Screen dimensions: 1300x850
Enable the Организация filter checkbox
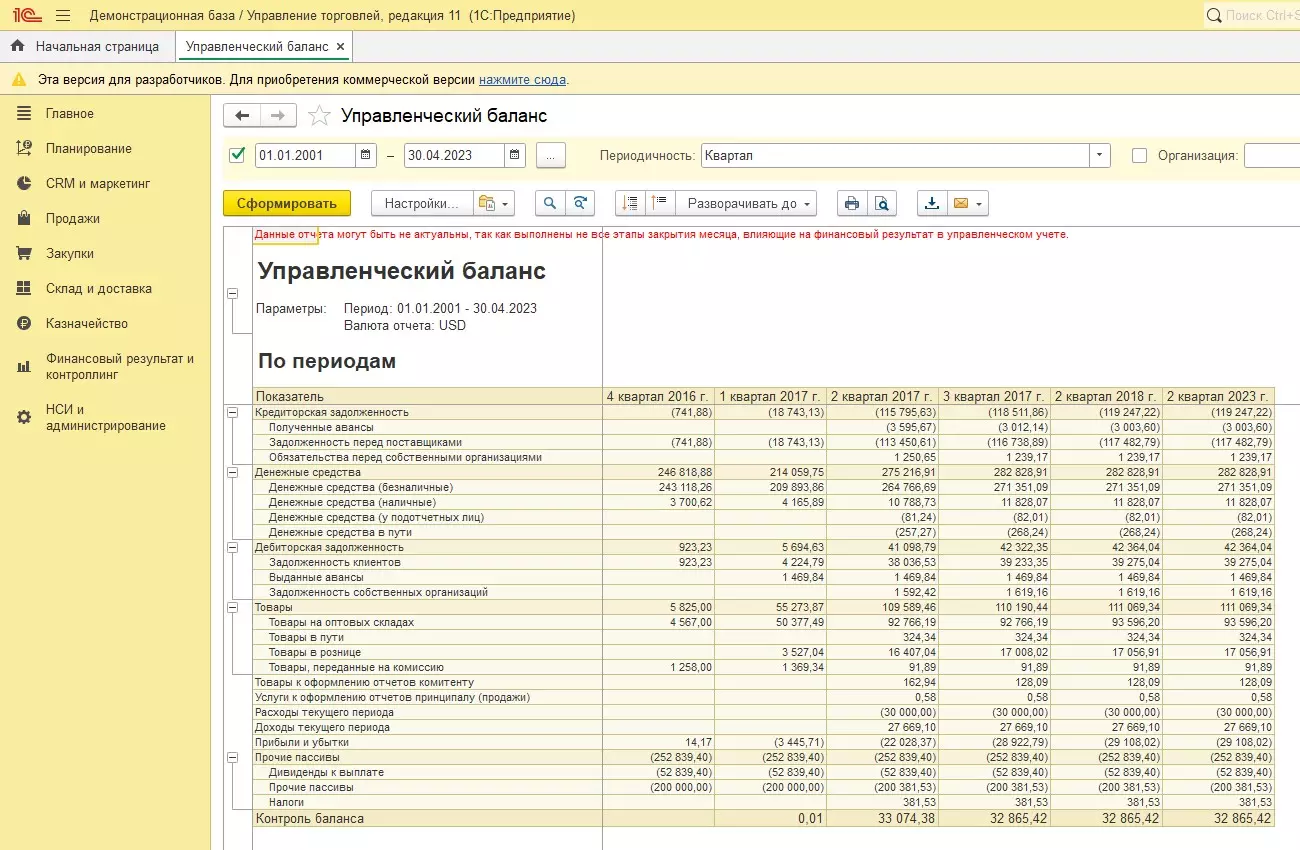(1139, 155)
